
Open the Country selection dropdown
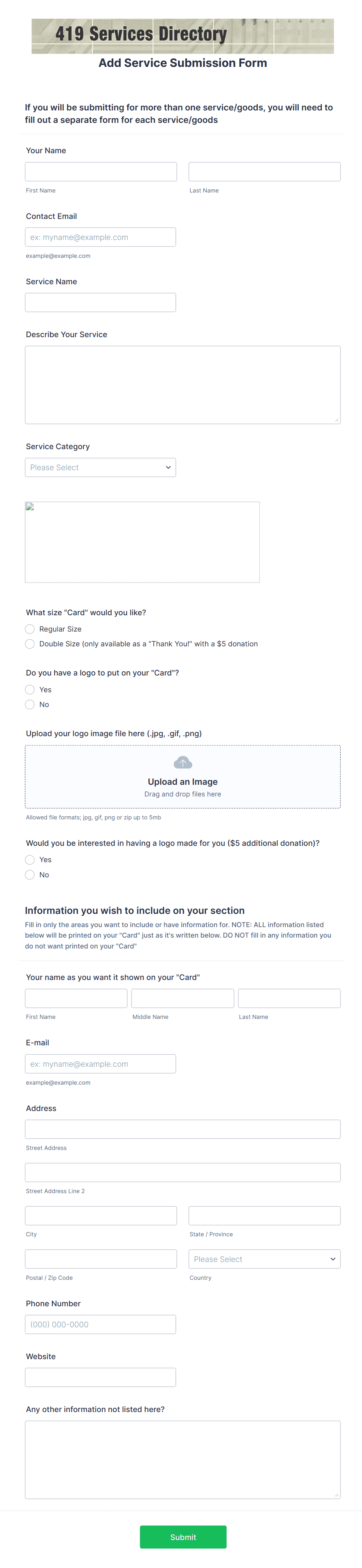pyautogui.click(x=264, y=1259)
